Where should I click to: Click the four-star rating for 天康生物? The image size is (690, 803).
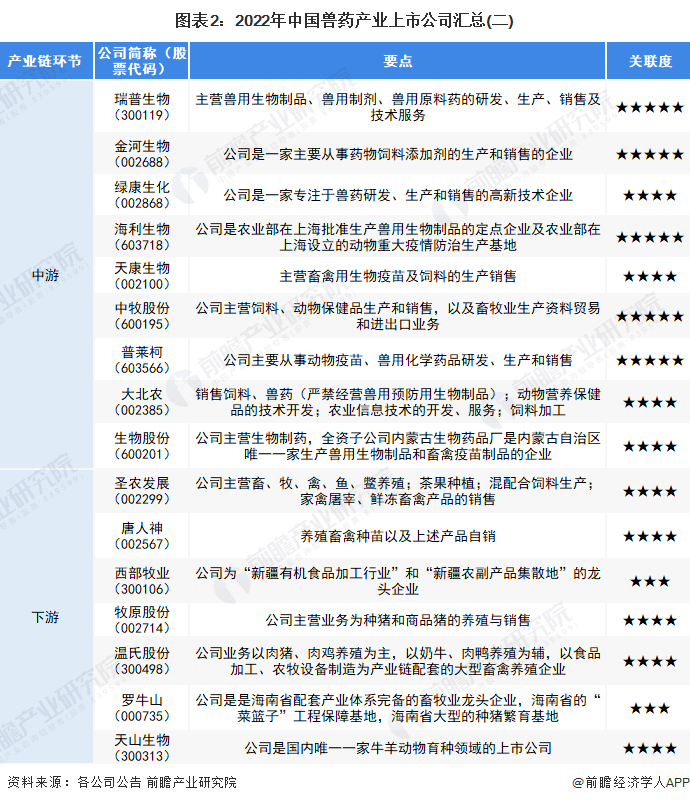(650, 277)
